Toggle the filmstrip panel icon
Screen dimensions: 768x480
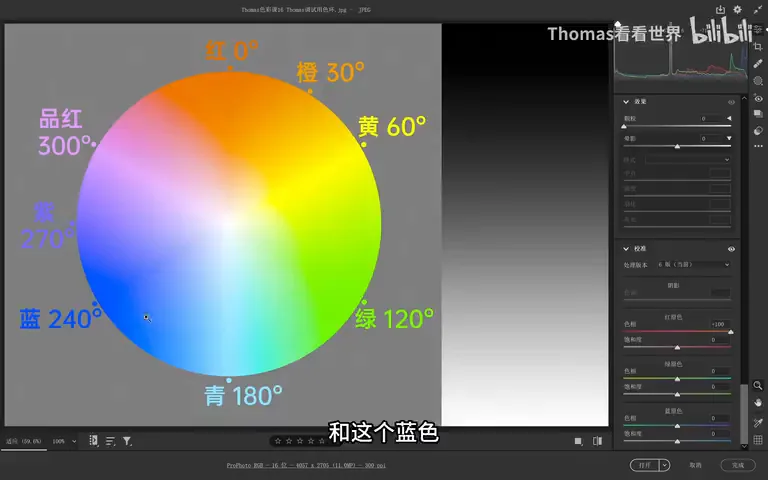94,441
